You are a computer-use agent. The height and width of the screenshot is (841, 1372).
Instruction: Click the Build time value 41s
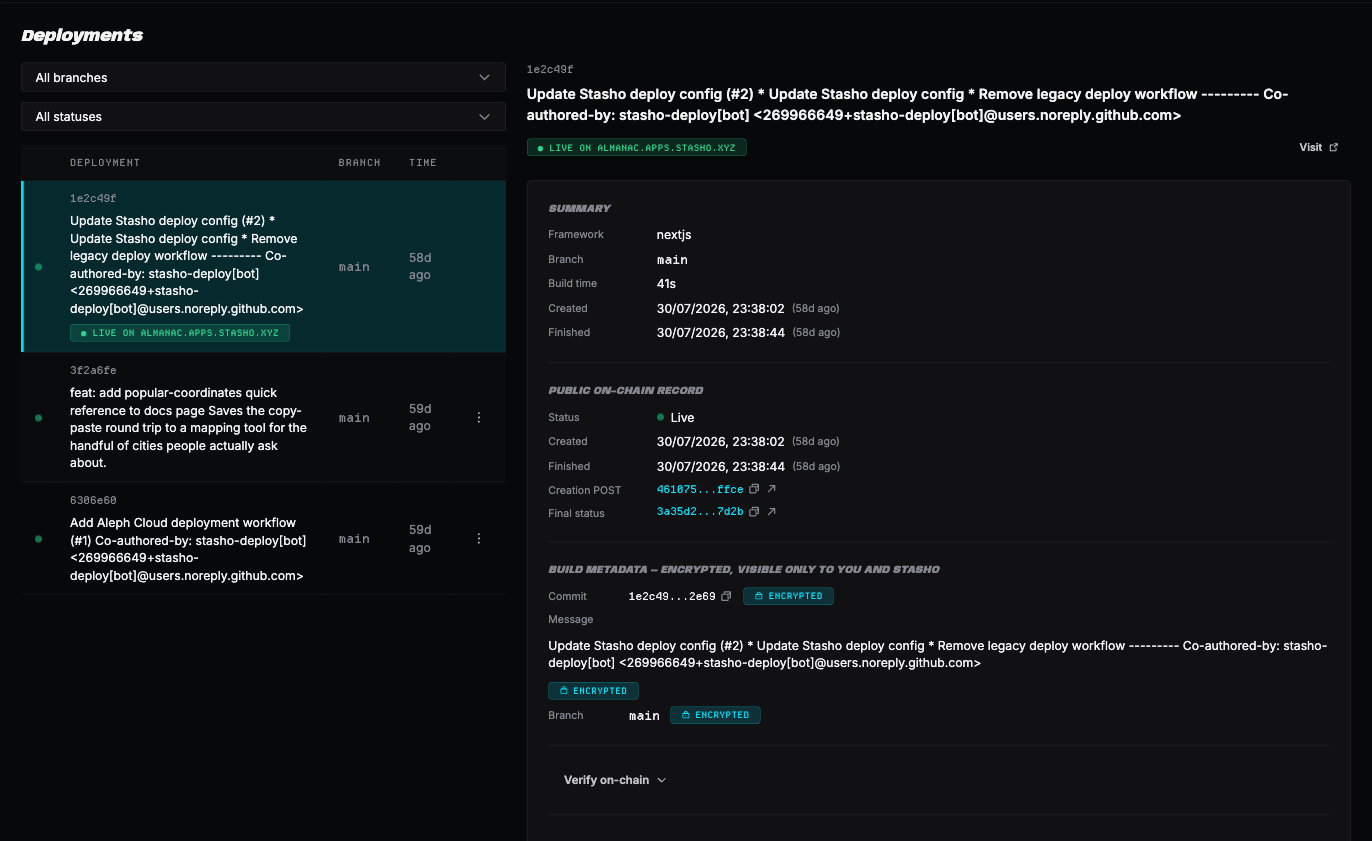[667, 284]
